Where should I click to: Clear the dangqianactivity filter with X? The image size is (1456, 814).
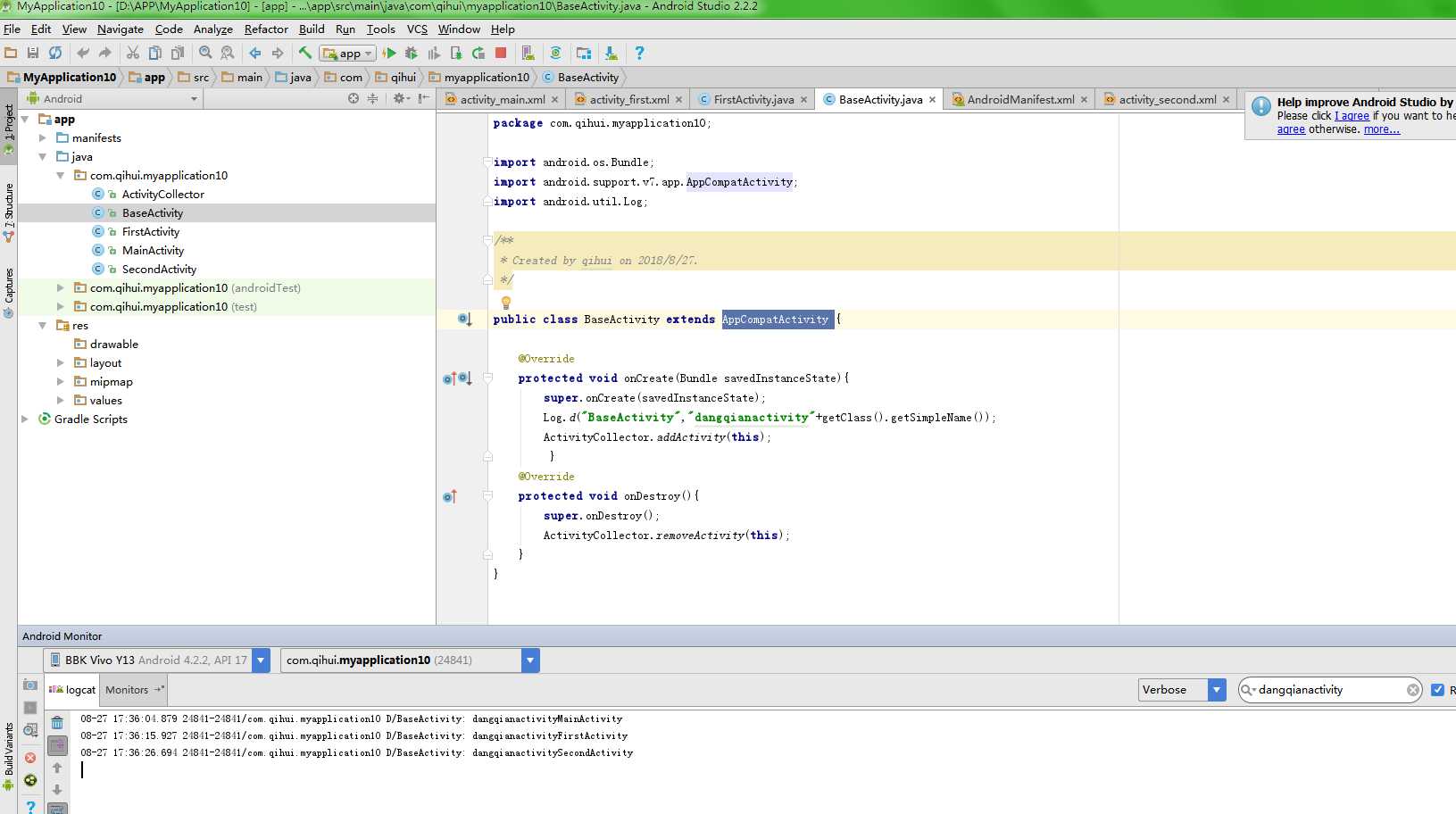pyautogui.click(x=1412, y=690)
